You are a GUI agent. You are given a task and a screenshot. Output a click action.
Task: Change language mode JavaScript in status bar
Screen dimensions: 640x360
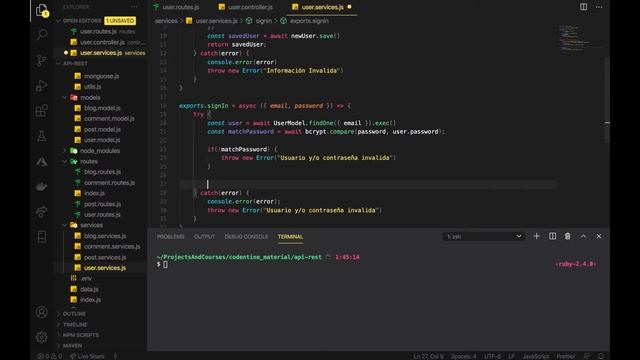click(x=536, y=356)
